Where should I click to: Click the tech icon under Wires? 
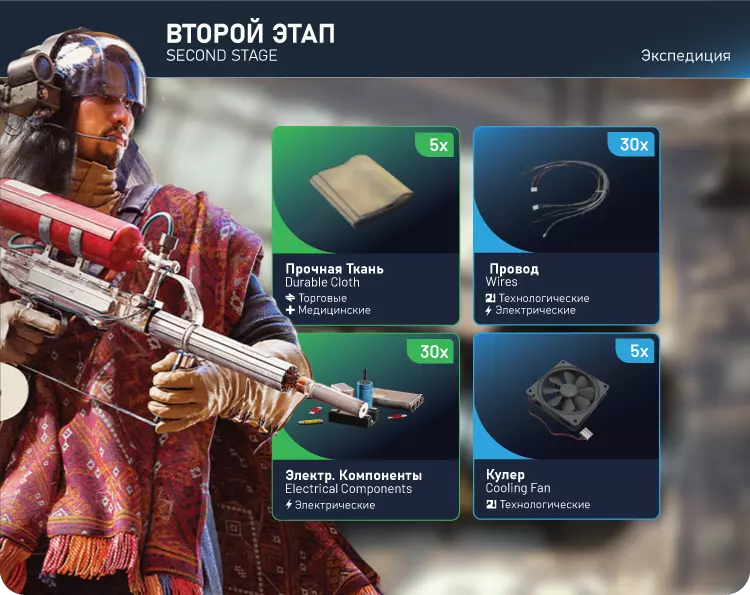tap(490, 298)
